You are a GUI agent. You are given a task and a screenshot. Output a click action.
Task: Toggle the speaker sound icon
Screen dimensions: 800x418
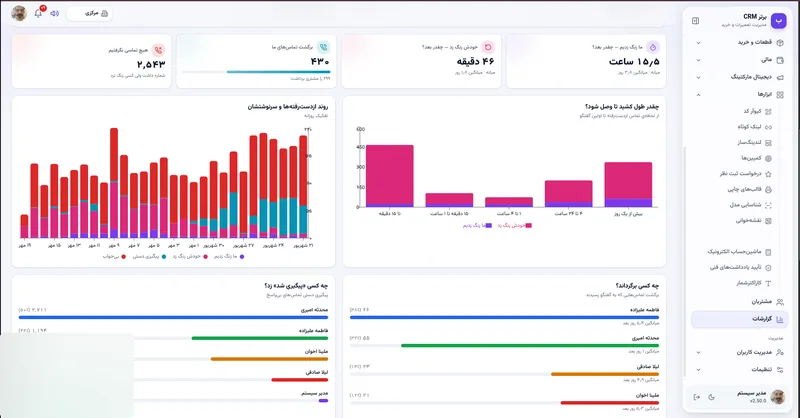coord(55,13)
